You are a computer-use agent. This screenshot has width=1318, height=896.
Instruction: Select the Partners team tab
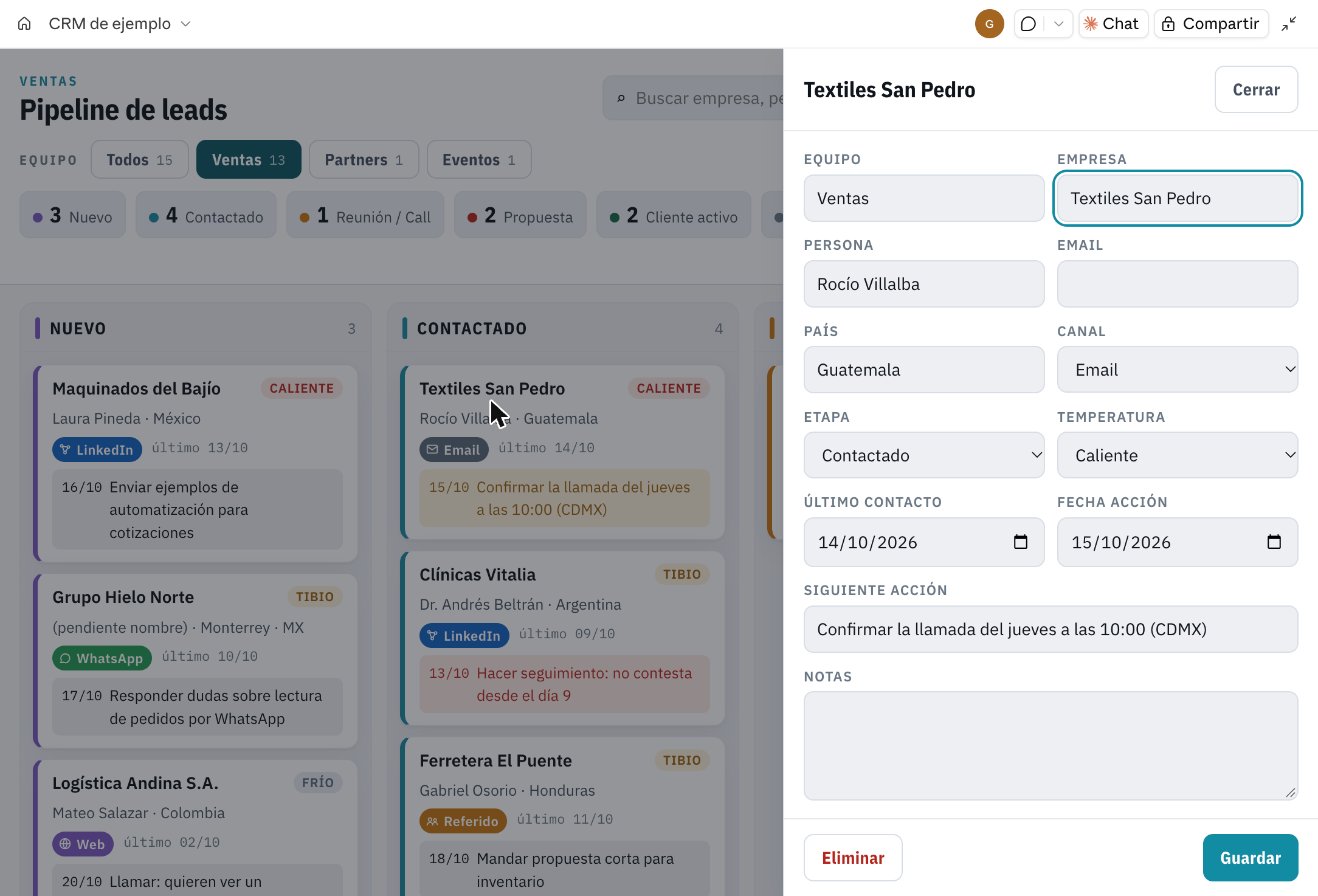point(364,159)
